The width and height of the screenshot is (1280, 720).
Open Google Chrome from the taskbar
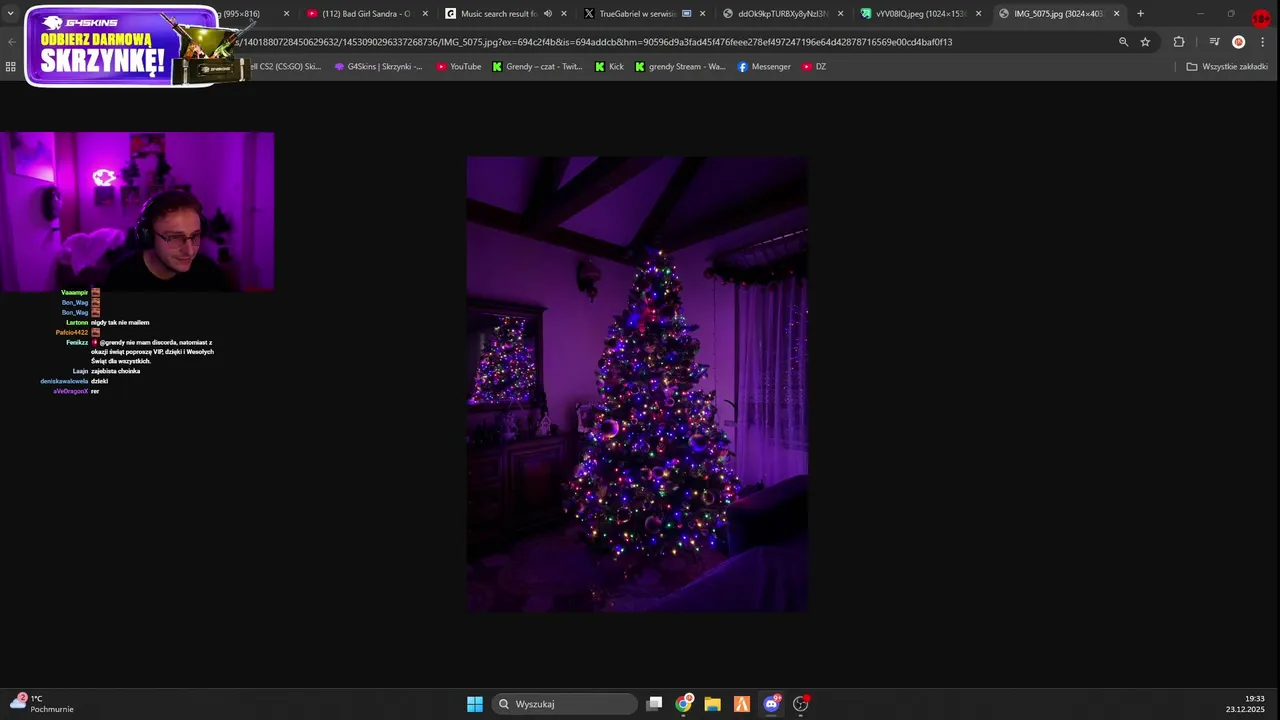[684, 704]
